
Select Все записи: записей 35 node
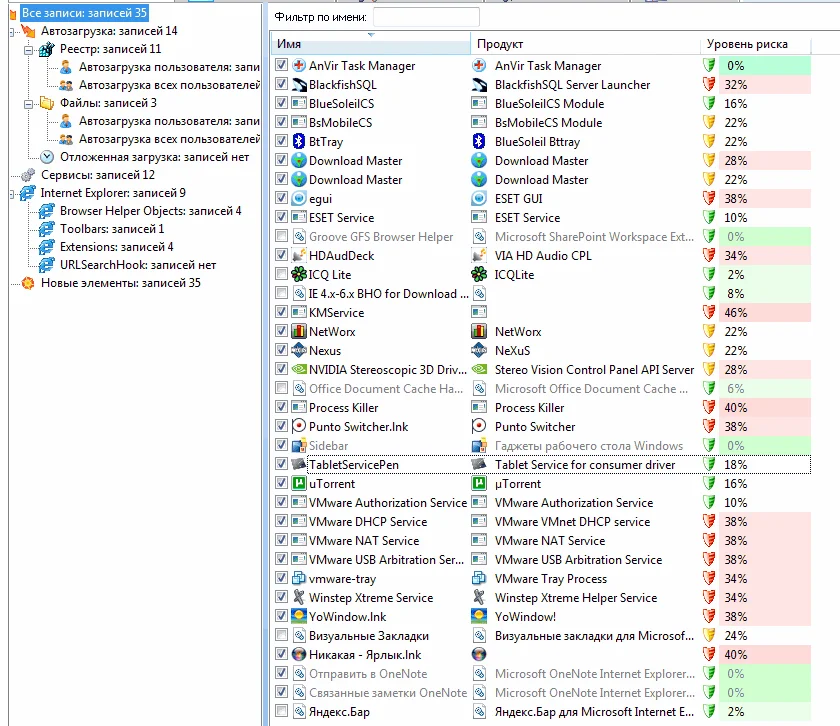point(84,13)
